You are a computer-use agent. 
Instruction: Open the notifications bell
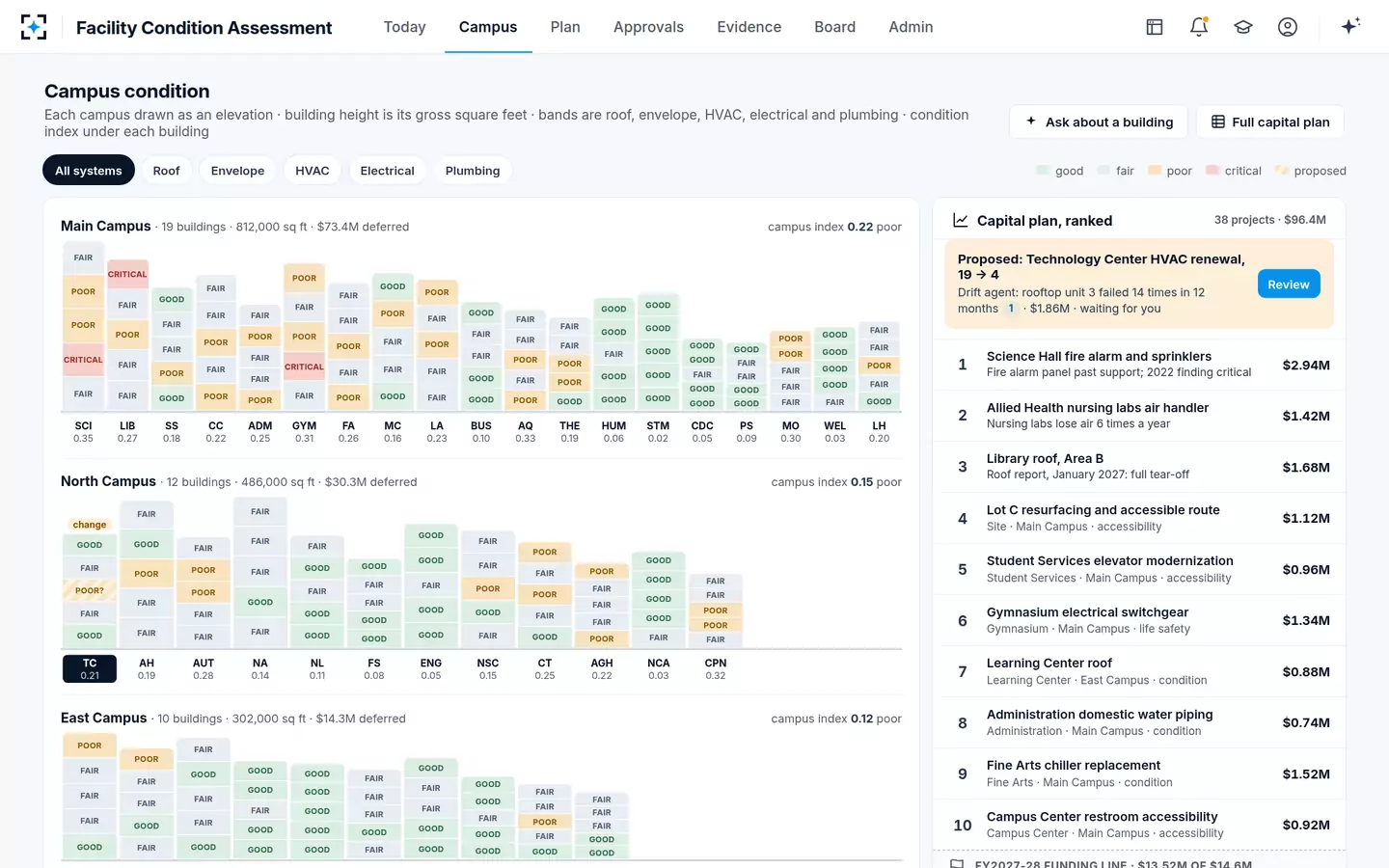tap(1199, 27)
